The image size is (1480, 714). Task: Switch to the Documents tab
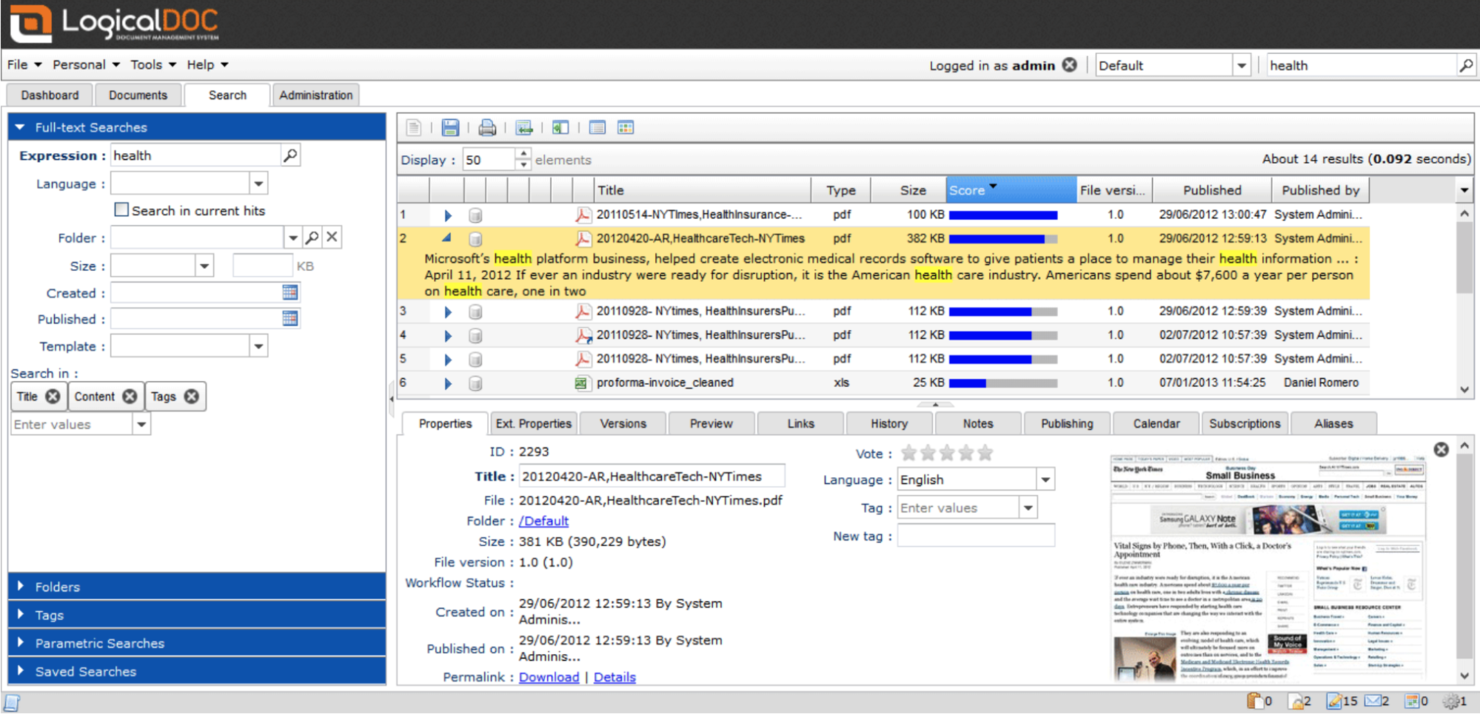(x=138, y=95)
